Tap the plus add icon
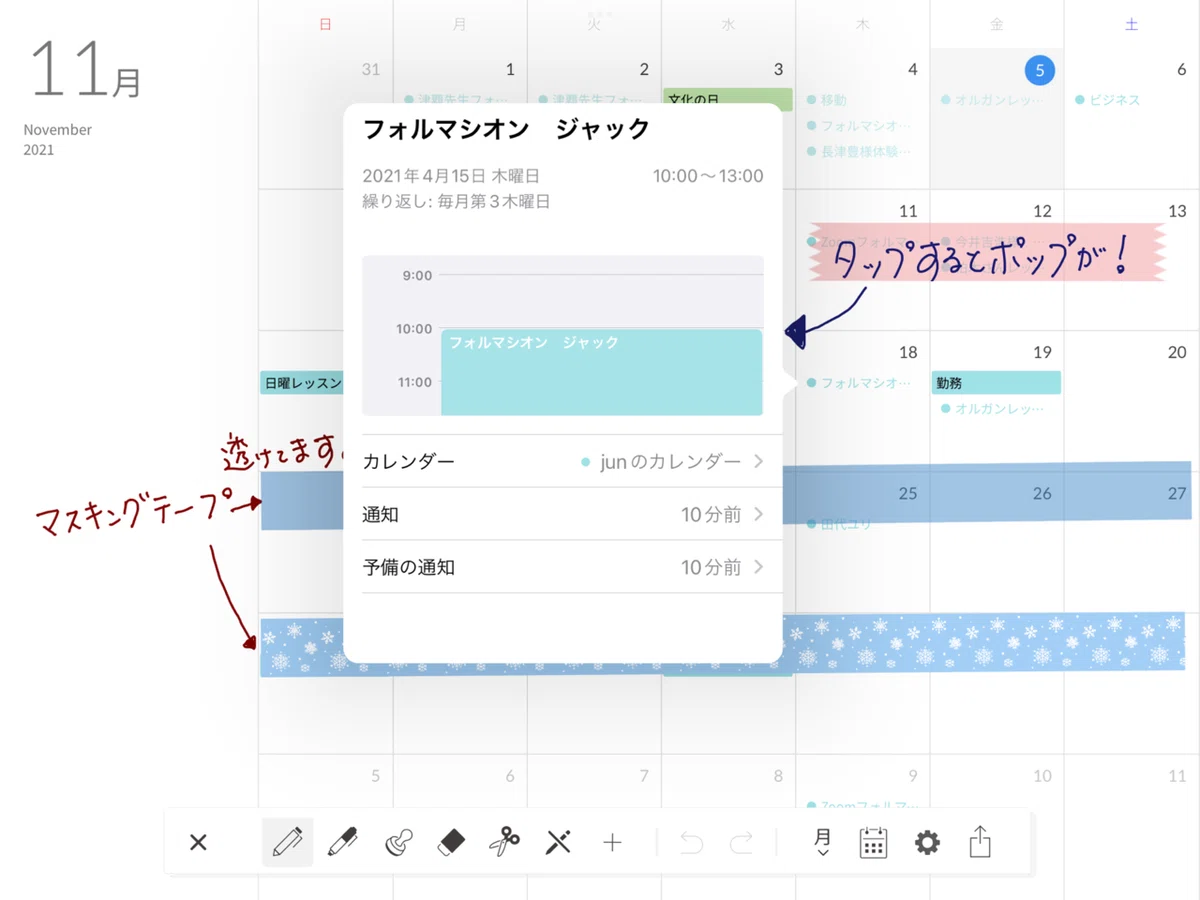This screenshot has height=900, width=1200. click(612, 843)
